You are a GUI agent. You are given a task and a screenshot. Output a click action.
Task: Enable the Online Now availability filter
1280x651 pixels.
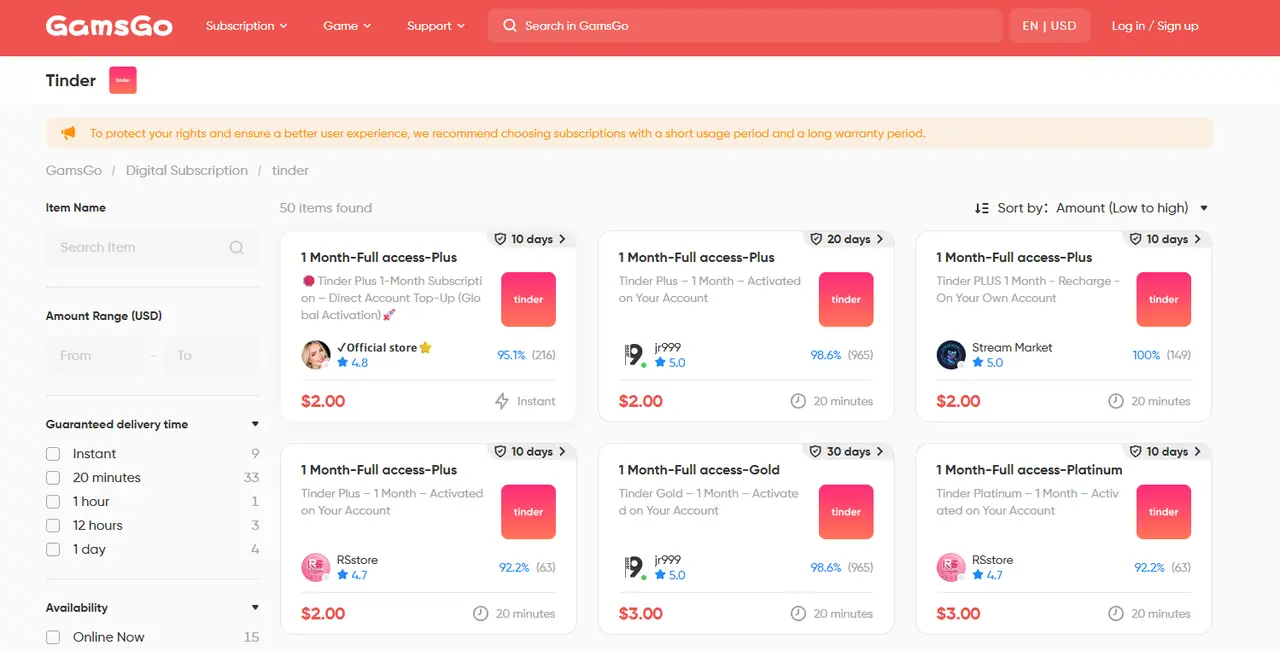click(x=53, y=637)
